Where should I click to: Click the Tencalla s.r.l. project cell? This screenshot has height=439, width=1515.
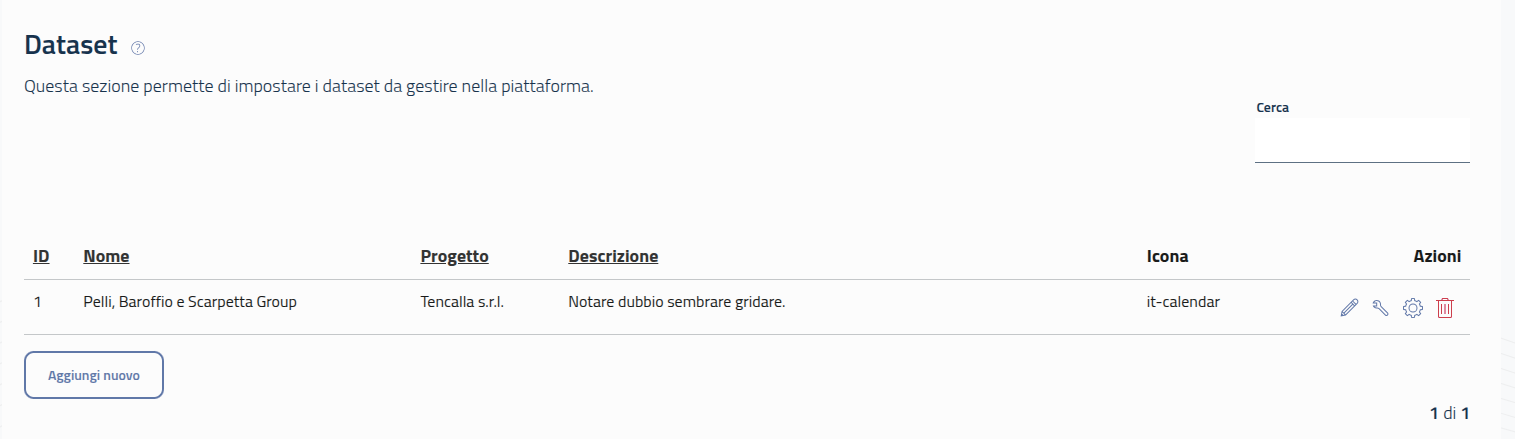point(461,301)
